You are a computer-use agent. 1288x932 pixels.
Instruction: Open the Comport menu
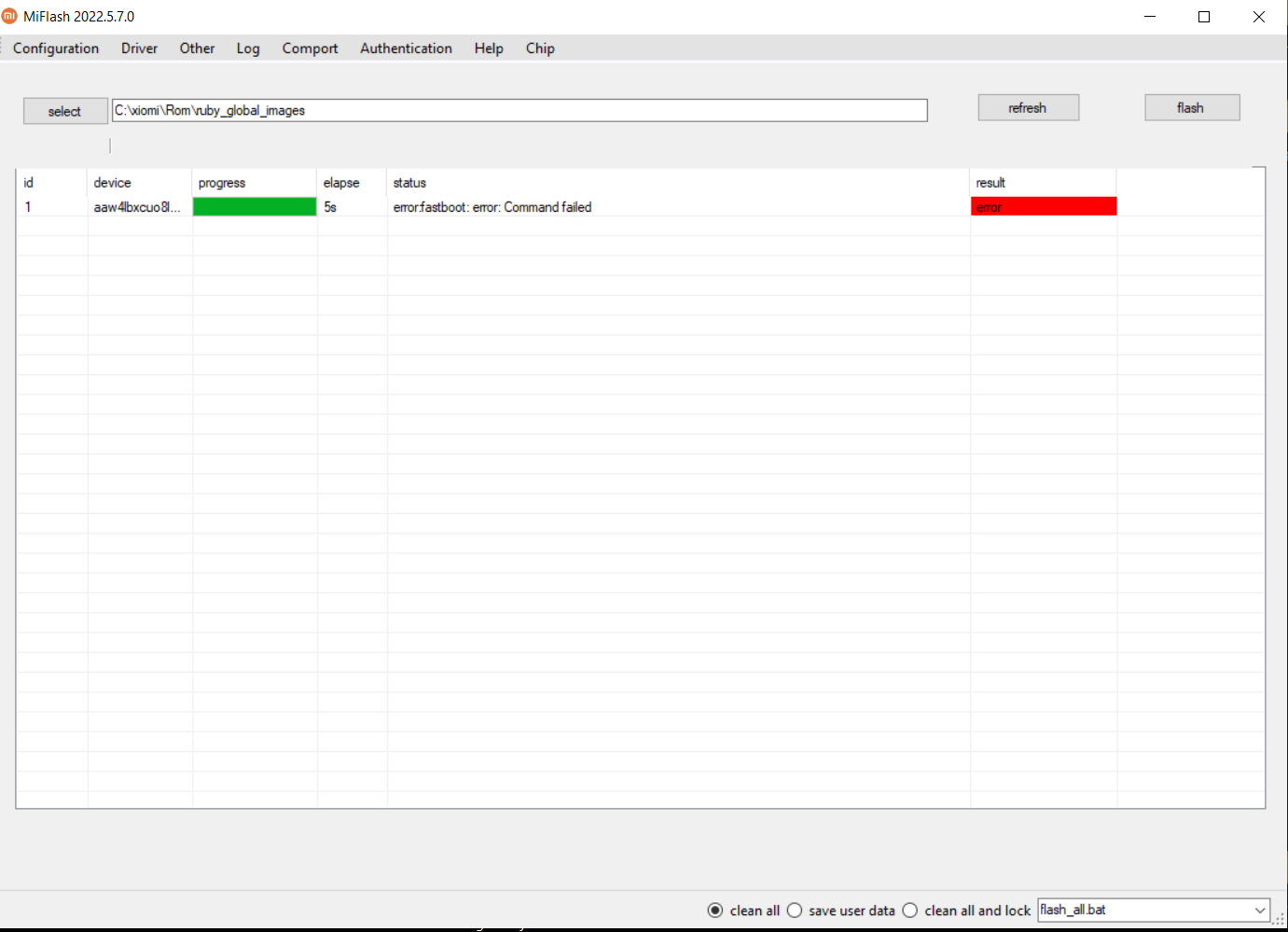[310, 49]
